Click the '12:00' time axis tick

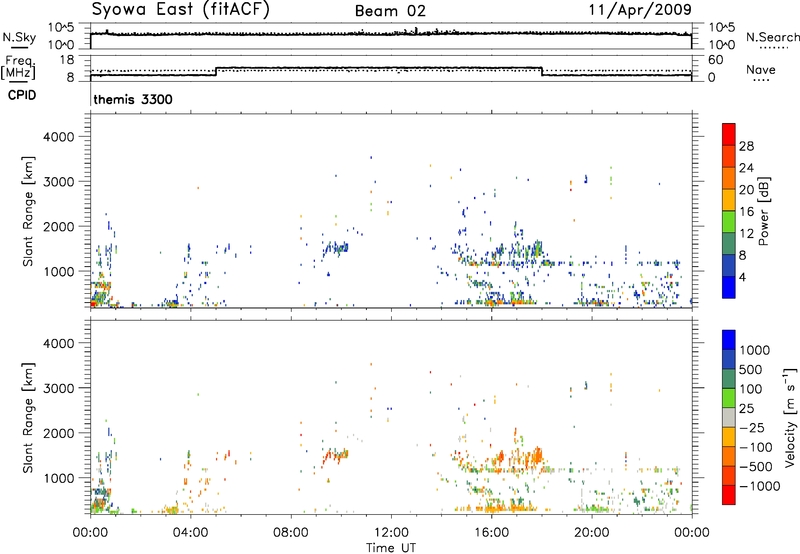[x=391, y=533]
